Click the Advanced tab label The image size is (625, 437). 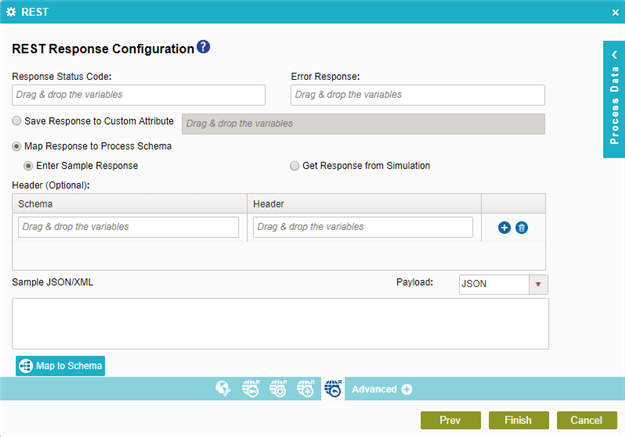pyautogui.click(x=374, y=389)
